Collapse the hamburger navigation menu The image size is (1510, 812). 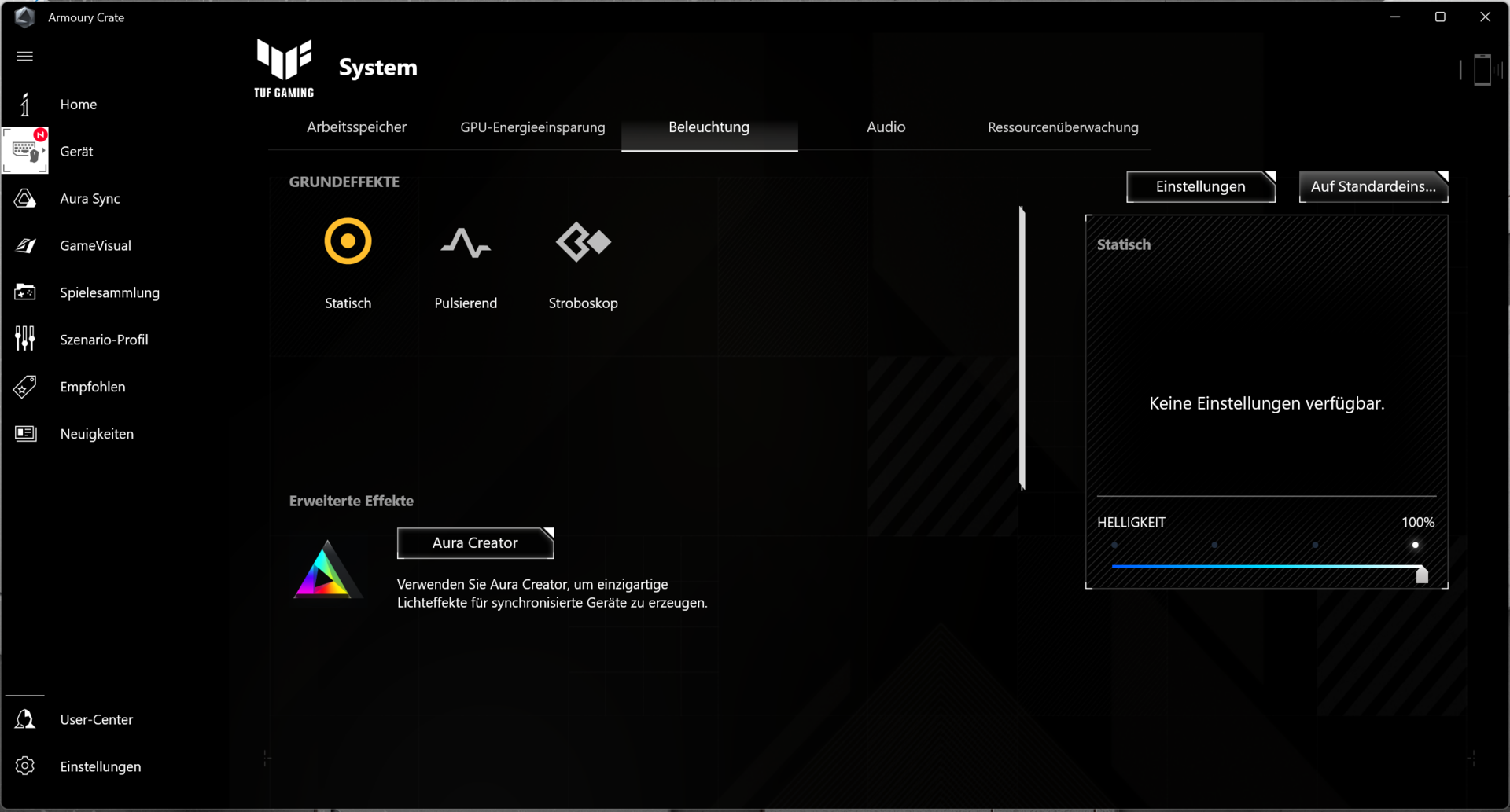tap(25, 56)
